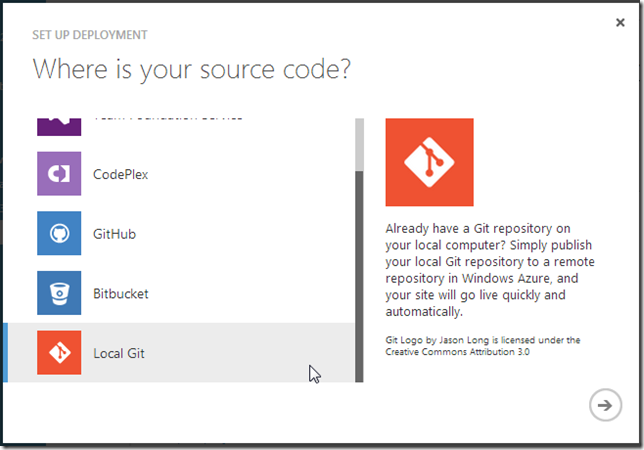
Task: Click the 'SET UP DEPLOYMENT' title text
Action: (x=90, y=35)
